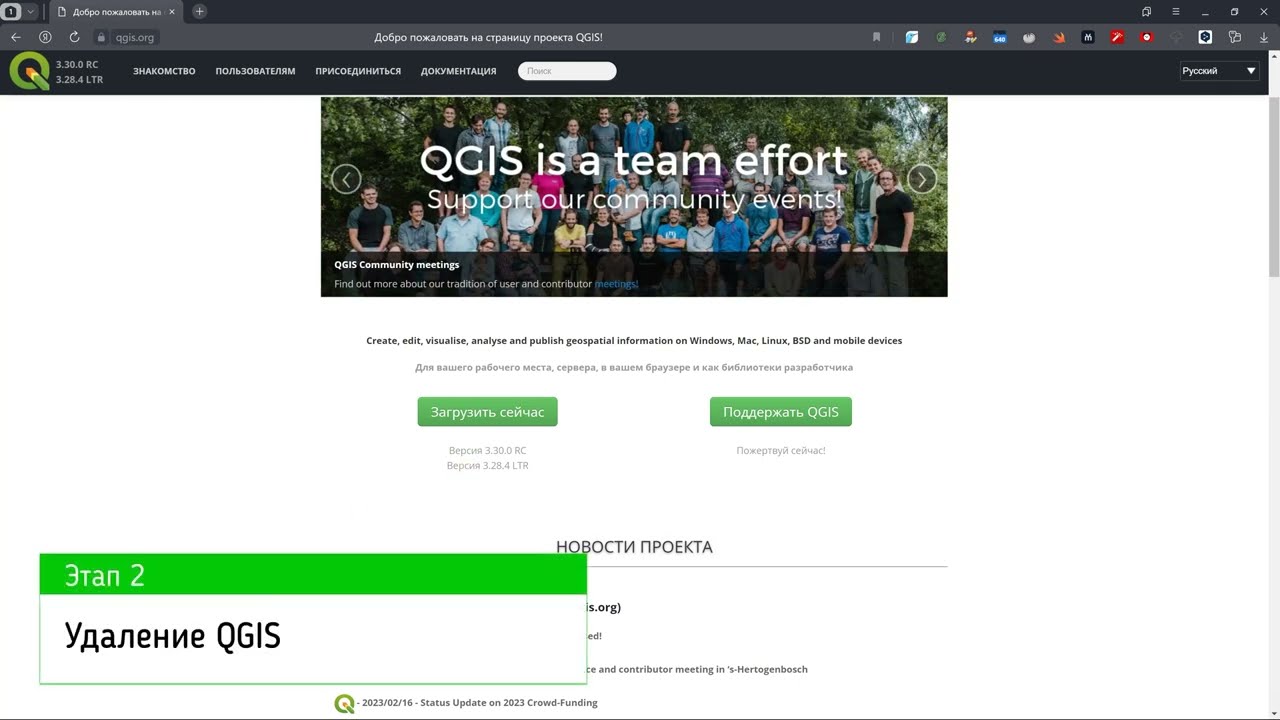
Task: Click the blue hexagon extension icon
Action: [x=1205, y=37]
